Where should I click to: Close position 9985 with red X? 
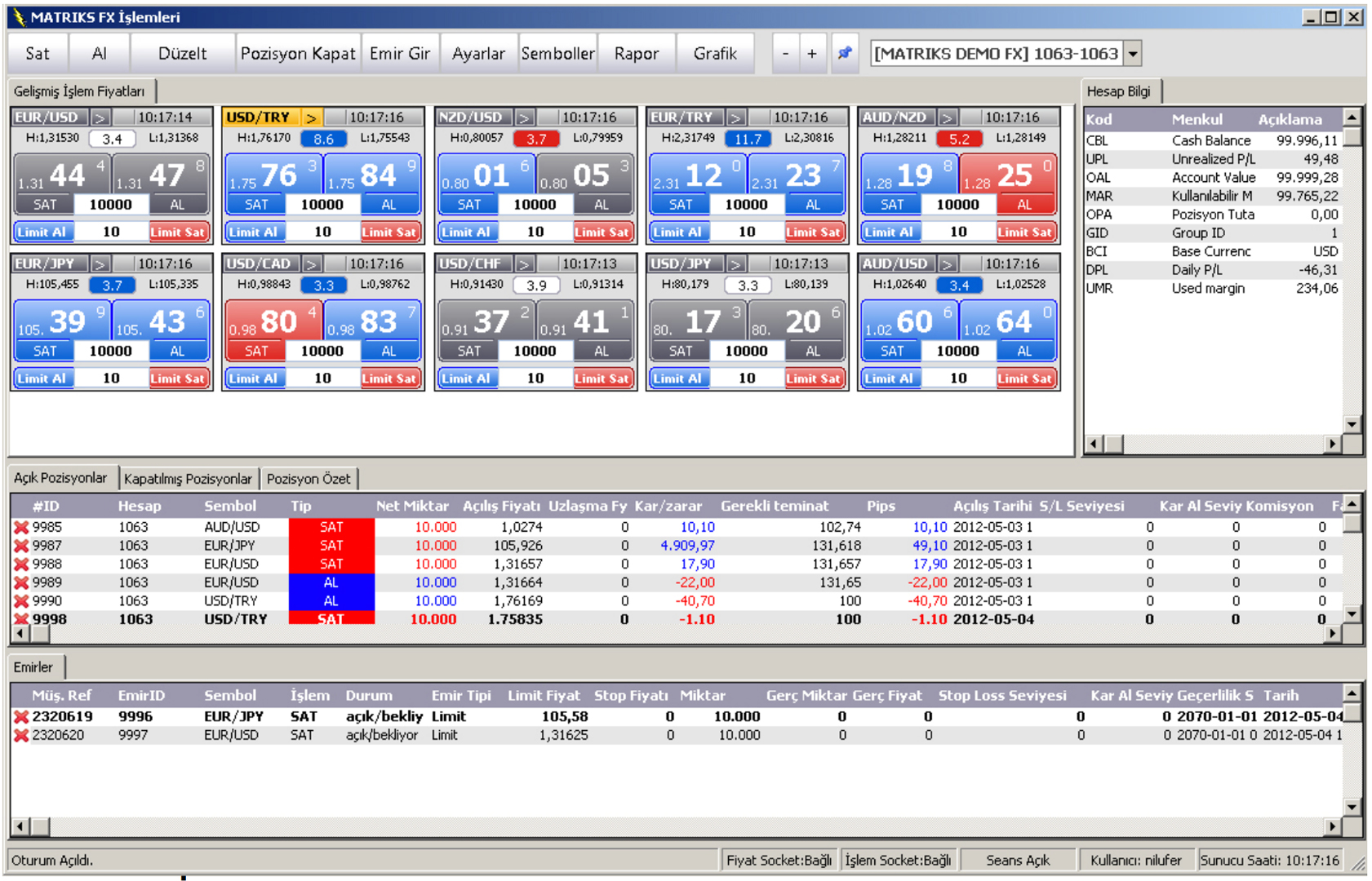tap(21, 528)
